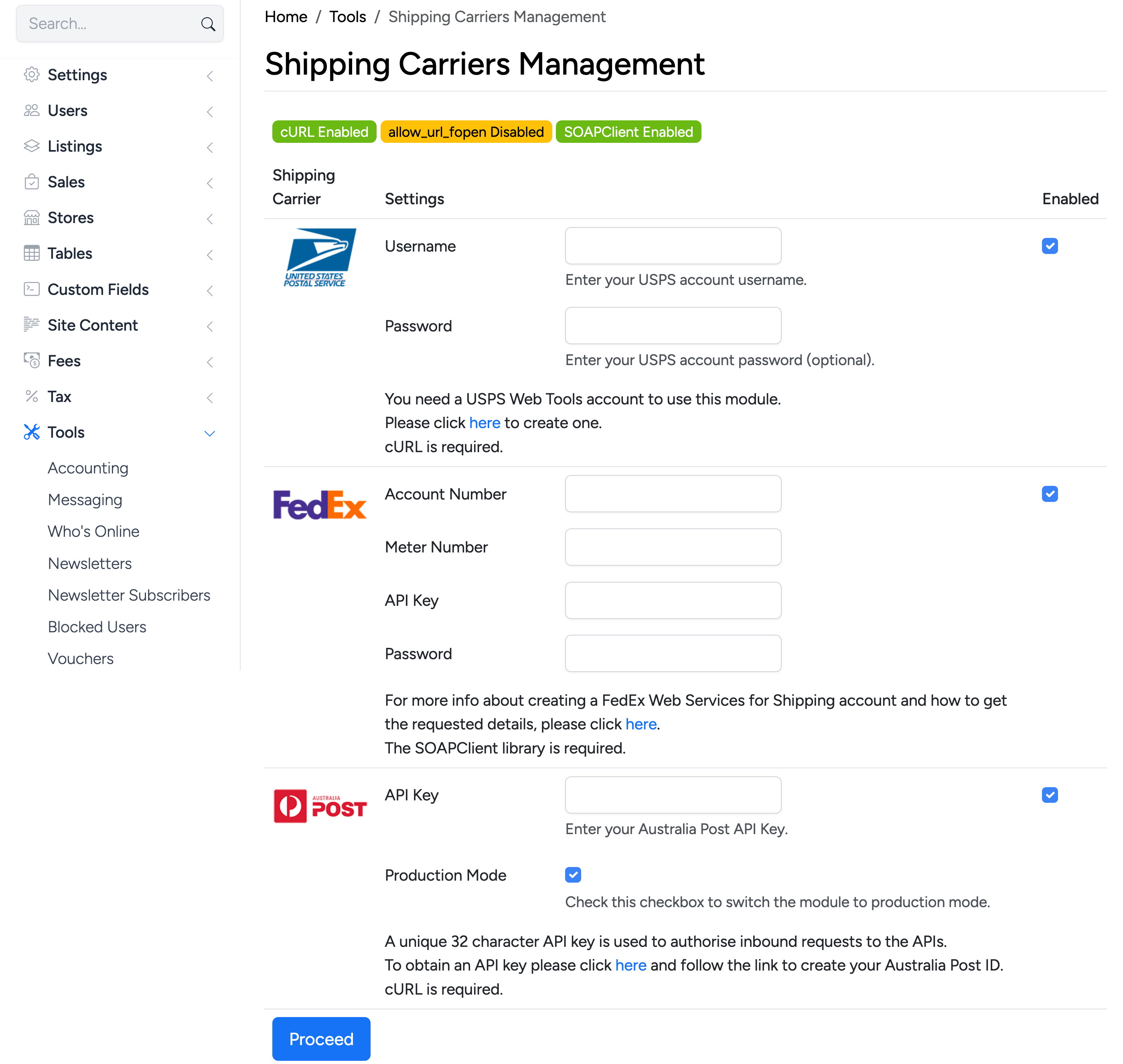Open Australia Post API key 'here' link

coord(630,965)
